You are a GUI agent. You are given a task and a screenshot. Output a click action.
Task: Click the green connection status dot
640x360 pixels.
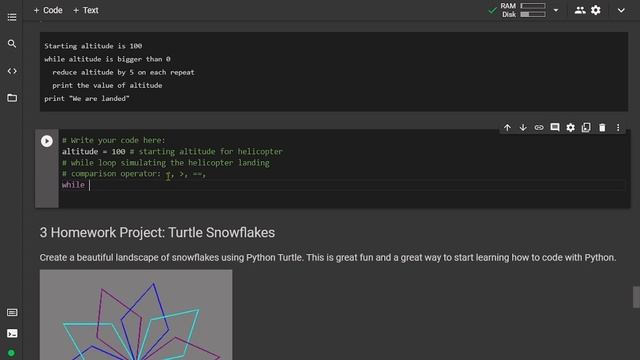click(11, 353)
